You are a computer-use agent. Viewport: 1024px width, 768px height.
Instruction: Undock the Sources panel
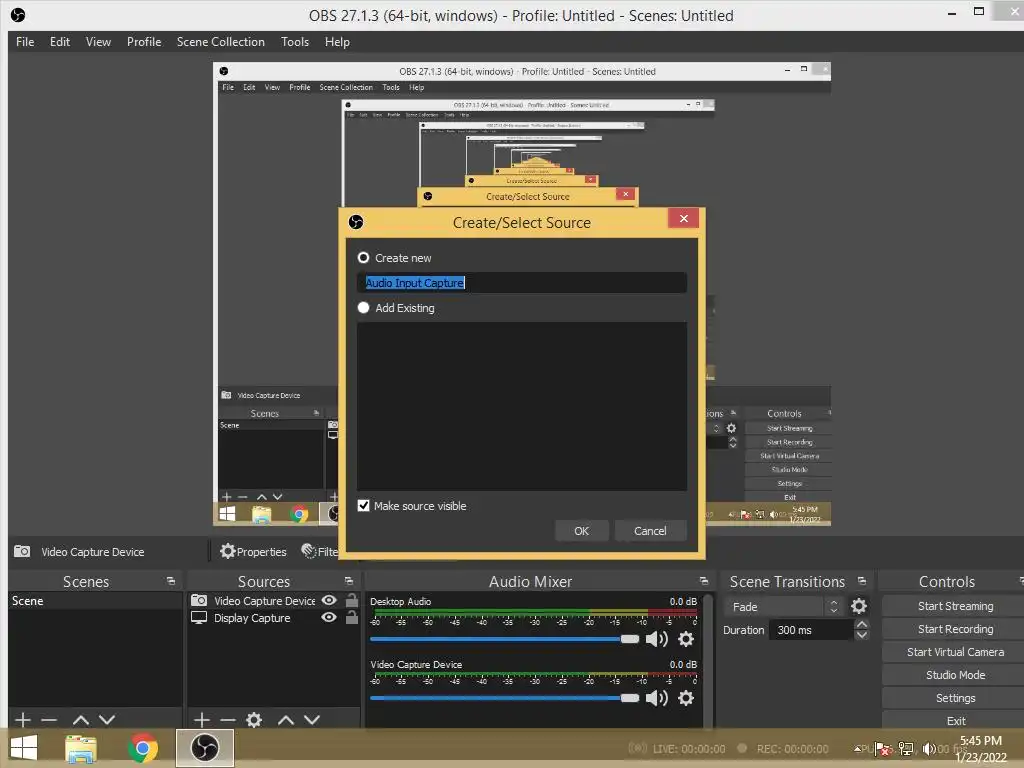[x=349, y=581]
